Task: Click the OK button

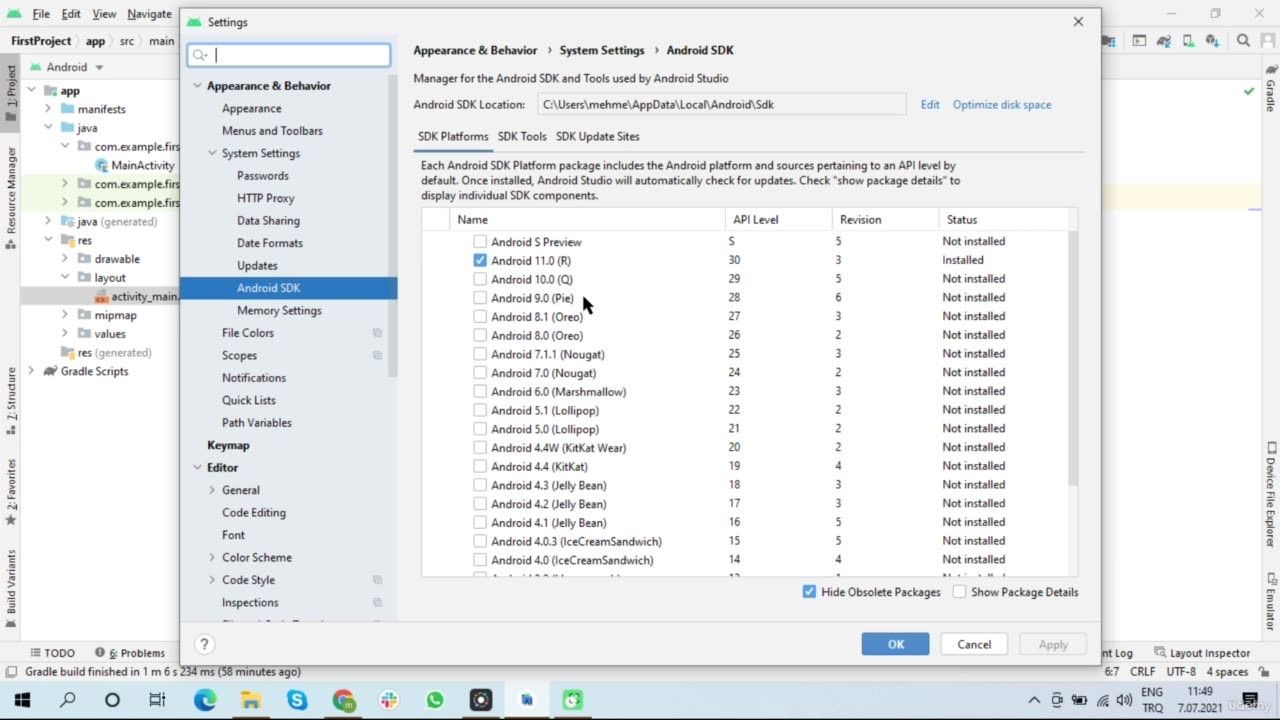Action: tap(895, 645)
